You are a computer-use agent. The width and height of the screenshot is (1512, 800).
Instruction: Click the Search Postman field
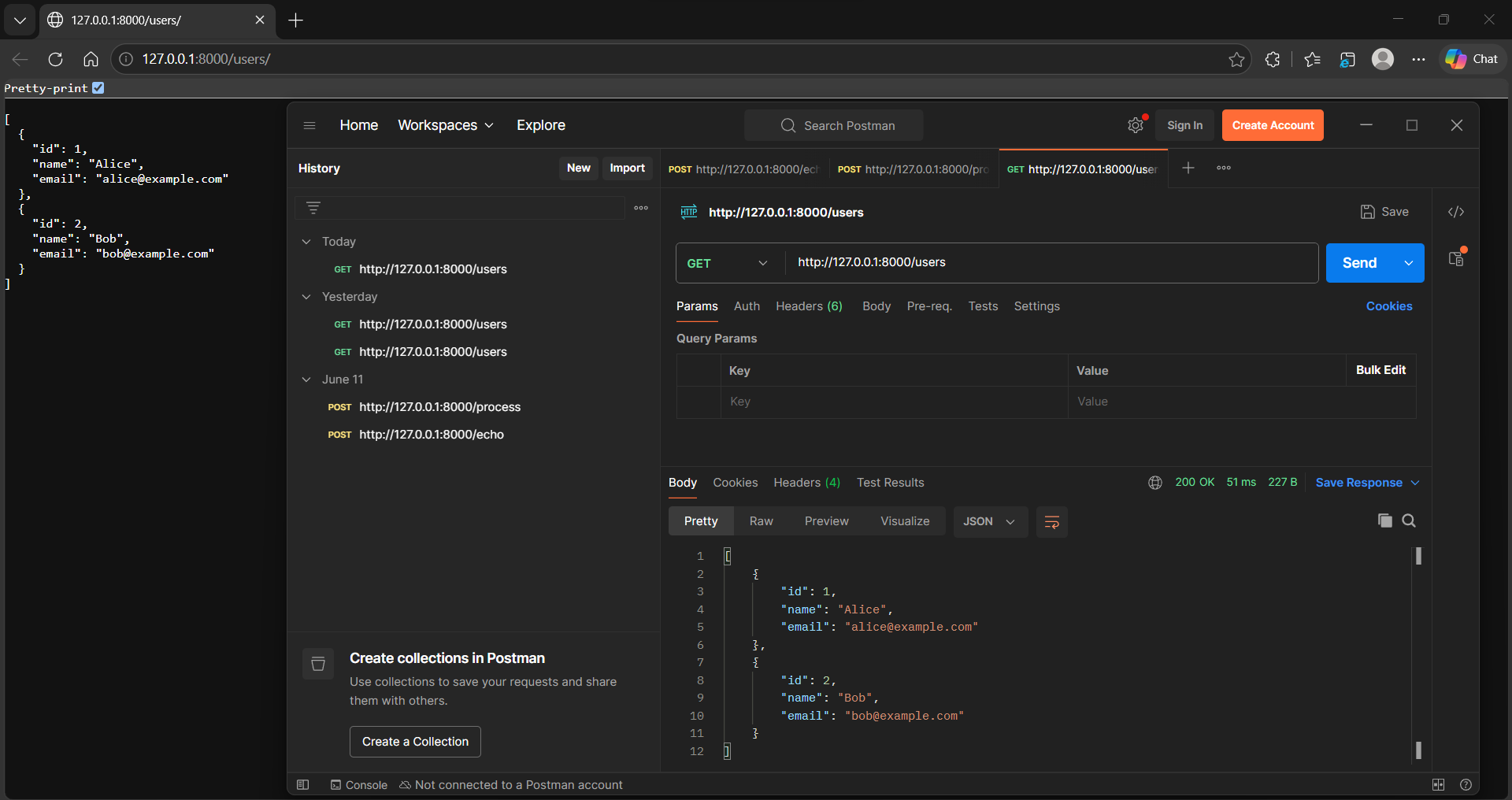click(x=834, y=126)
